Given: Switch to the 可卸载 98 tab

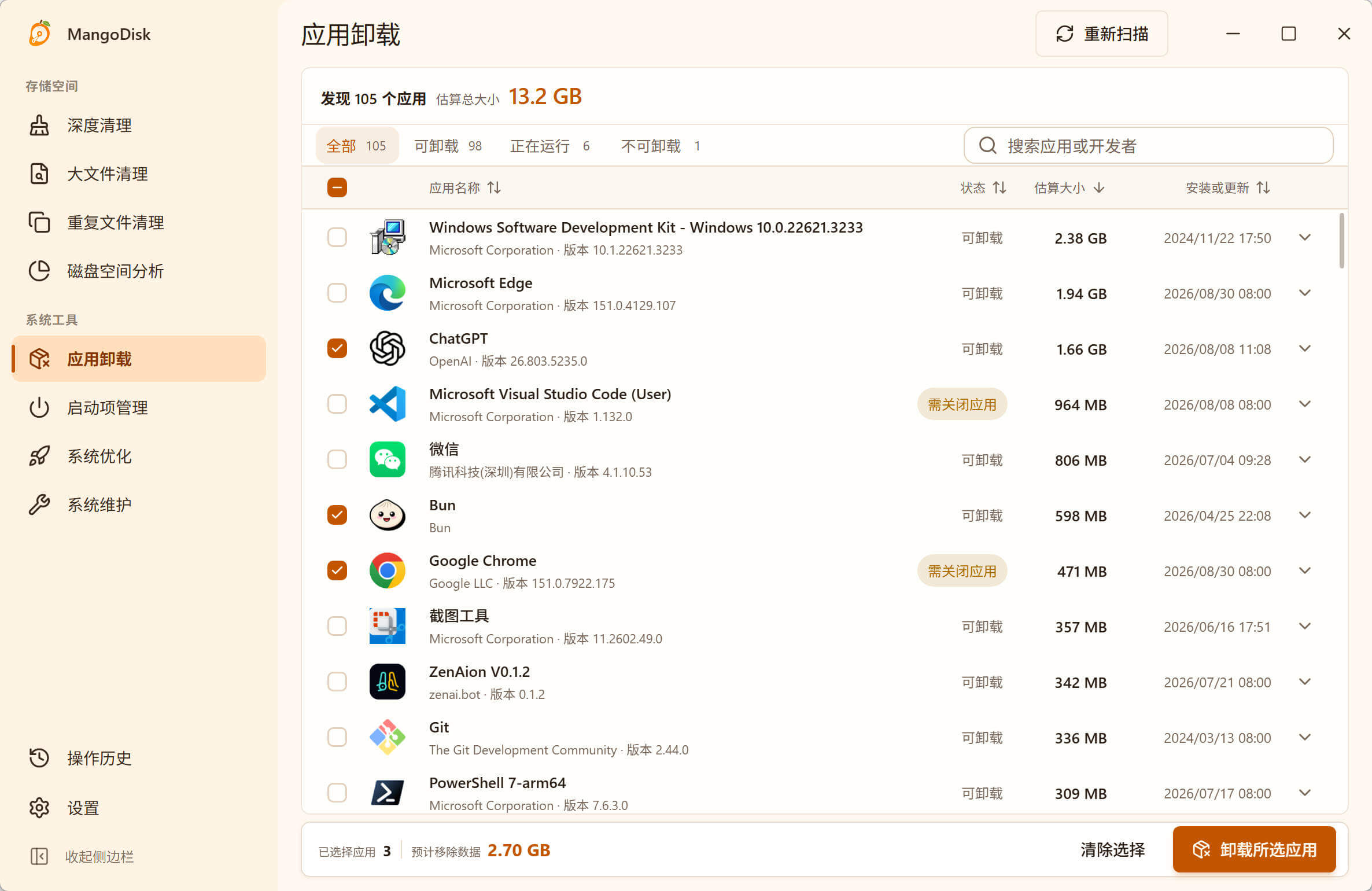Looking at the screenshot, I should (x=448, y=146).
